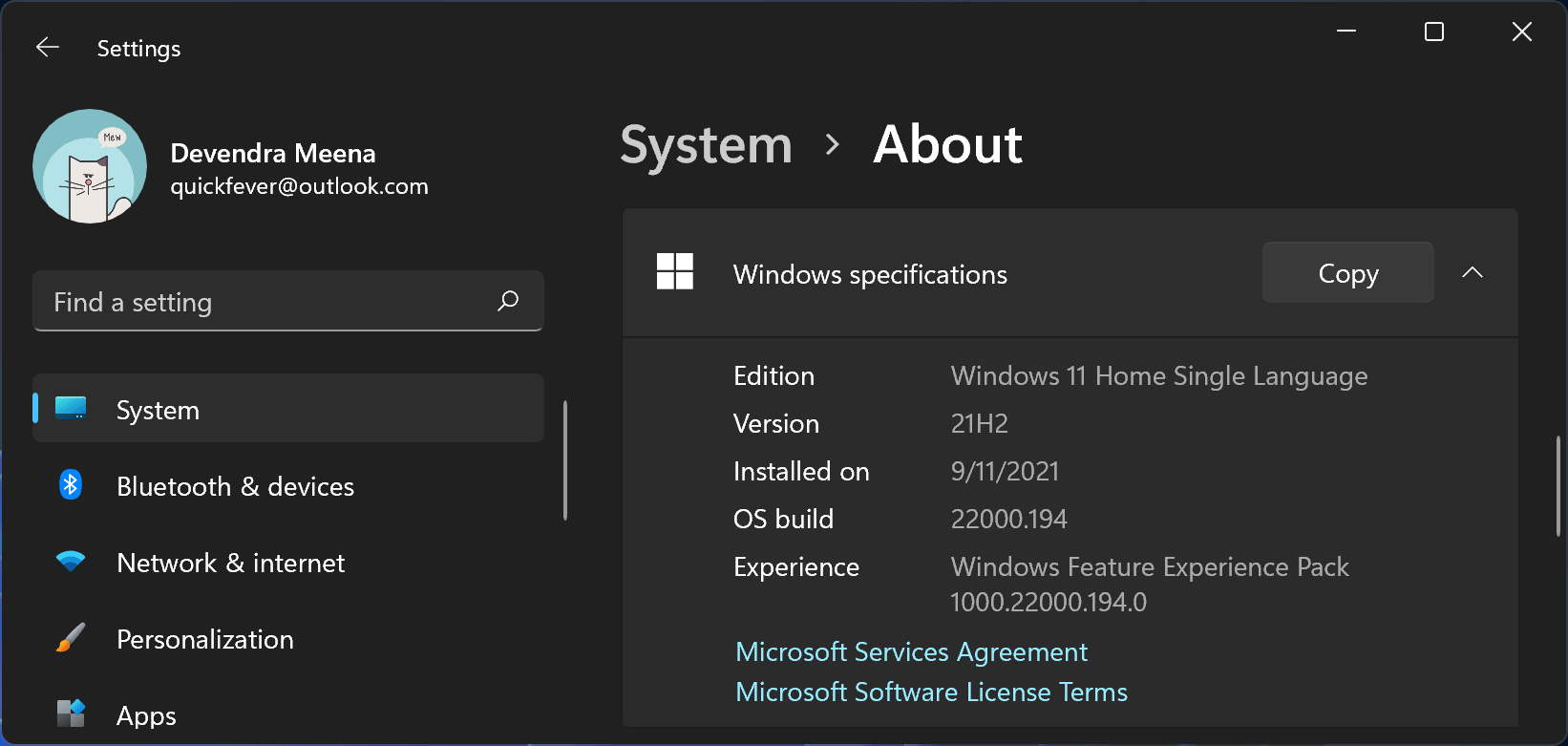This screenshot has width=1568, height=746.
Task: Select the OS build value 22000.194
Action: 1009,520
